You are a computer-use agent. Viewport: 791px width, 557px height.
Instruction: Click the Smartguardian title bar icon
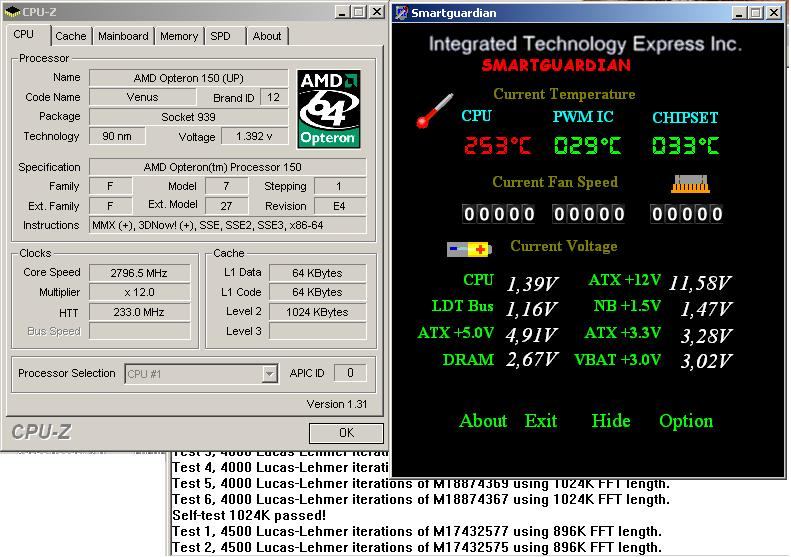click(x=402, y=13)
